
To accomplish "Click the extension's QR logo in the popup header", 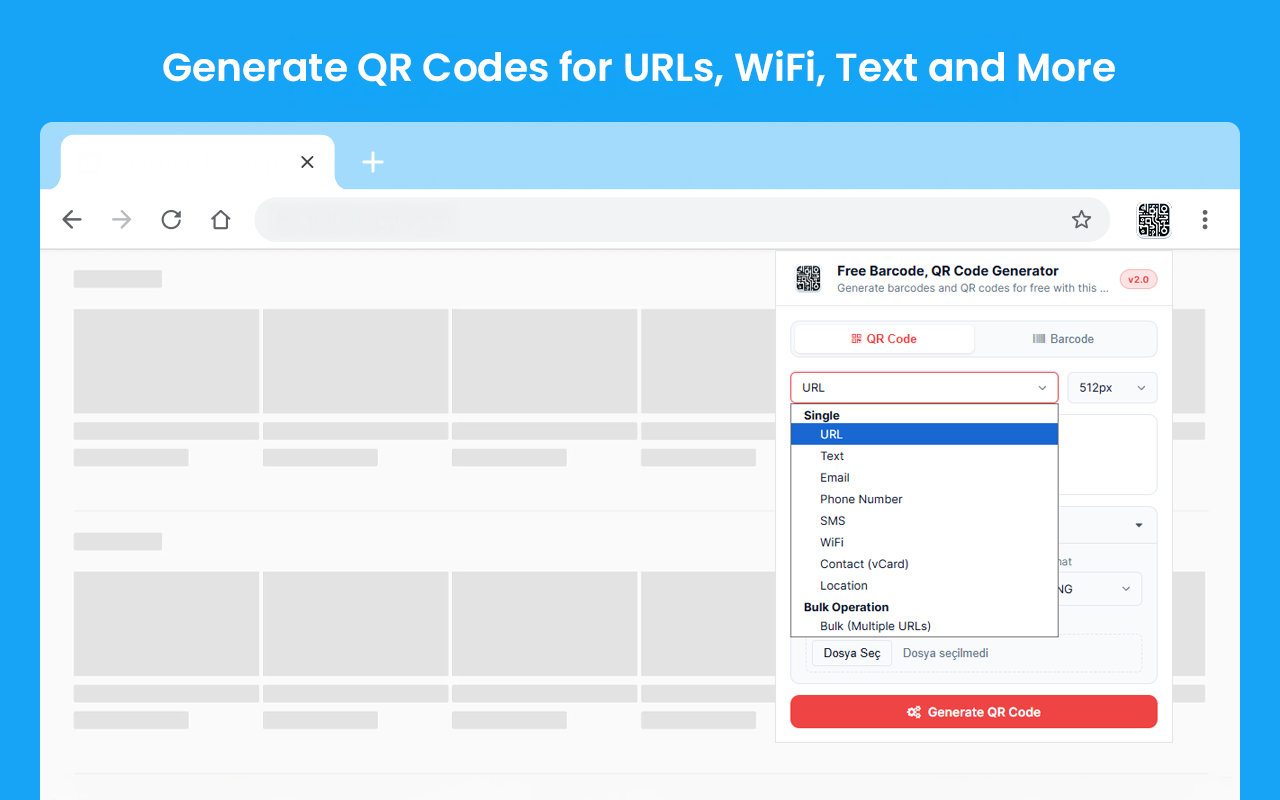I will point(808,279).
